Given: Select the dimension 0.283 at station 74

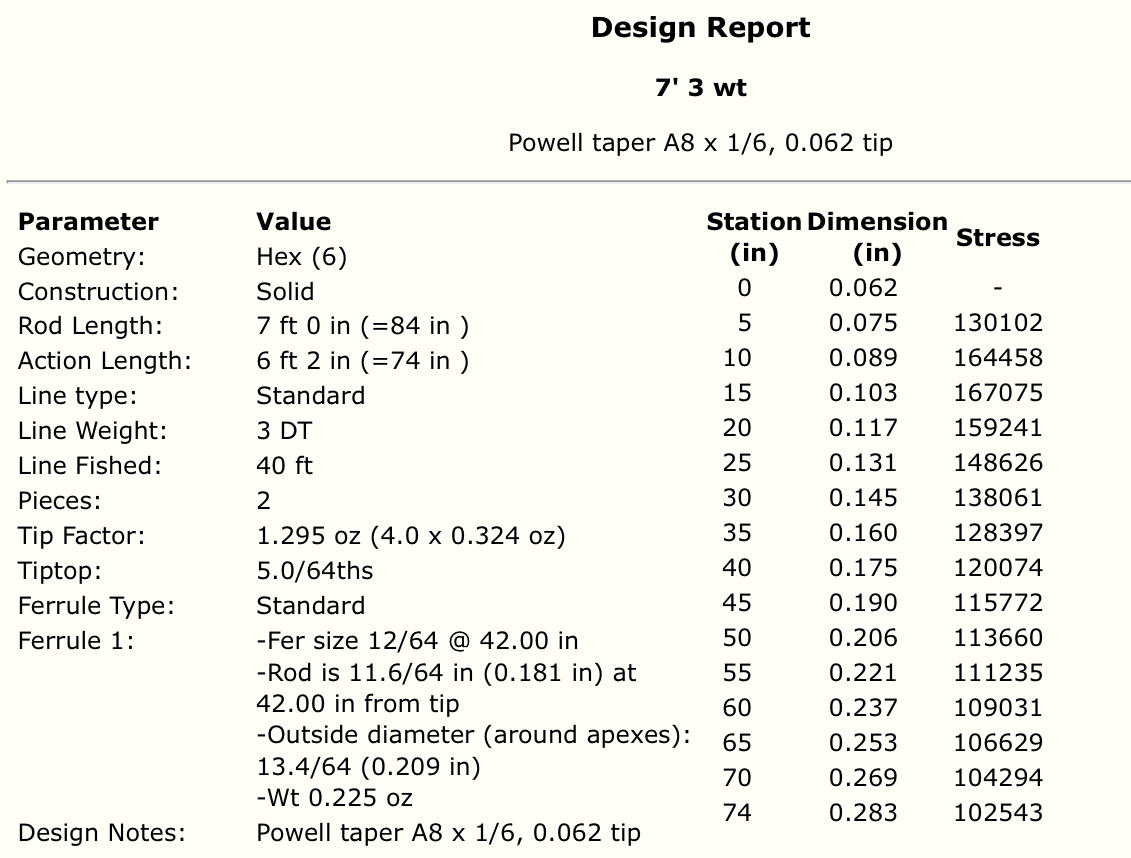Looking at the screenshot, I should 863,813.
